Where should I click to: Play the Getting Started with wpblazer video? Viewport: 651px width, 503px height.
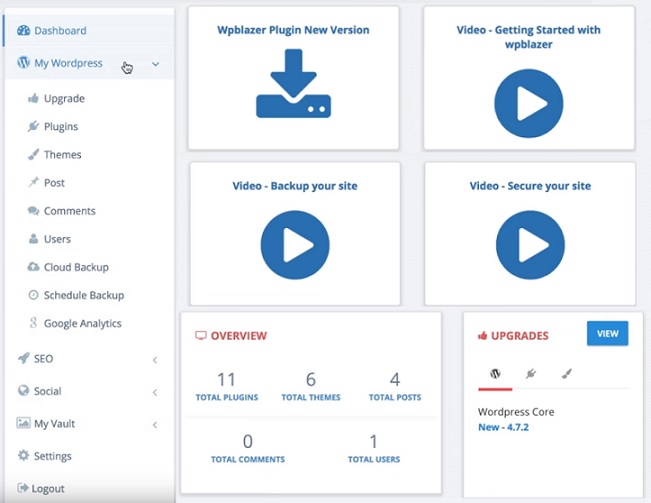529,103
